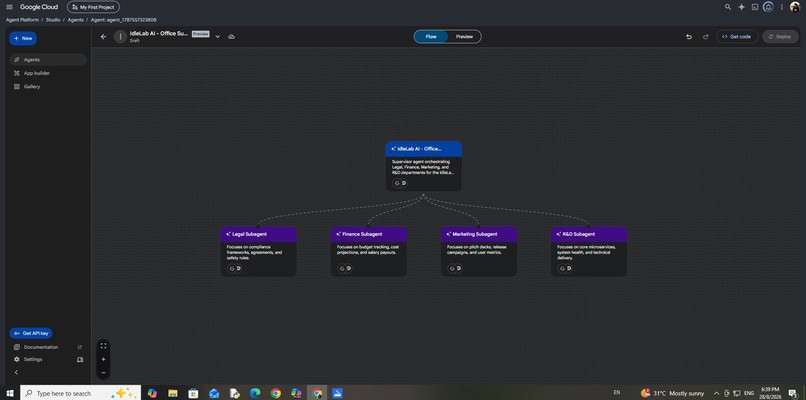Open the notifications bell icon
Image resolution: width=806 pixels, height=400 pixels.
pyautogui.click(x=768, y=7)
